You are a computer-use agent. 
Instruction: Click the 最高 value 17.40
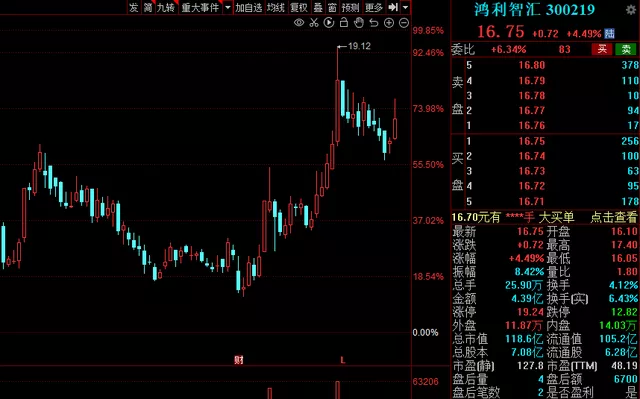click(624, 245)
